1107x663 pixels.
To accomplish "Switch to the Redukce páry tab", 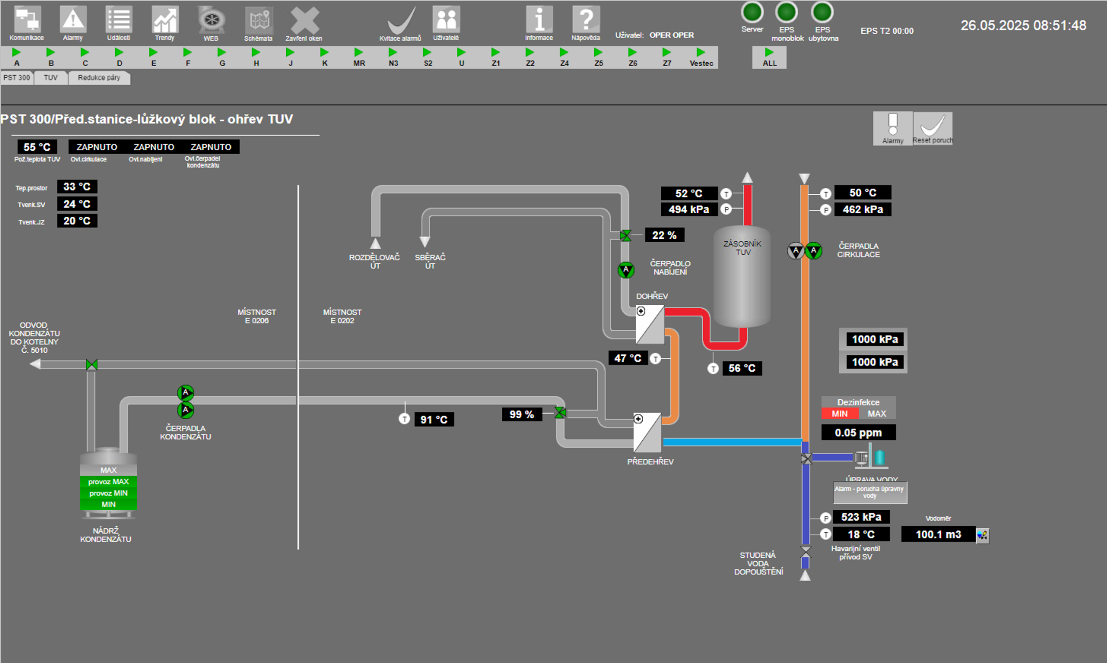I will click(x=100, y=77).
